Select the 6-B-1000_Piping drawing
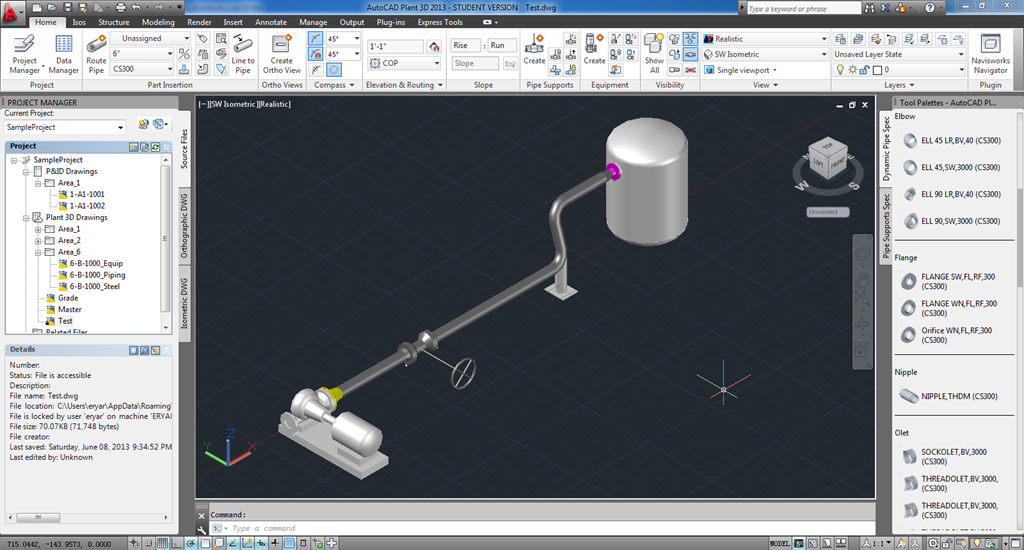1024x550 pixels. click(x=97, y=275)
